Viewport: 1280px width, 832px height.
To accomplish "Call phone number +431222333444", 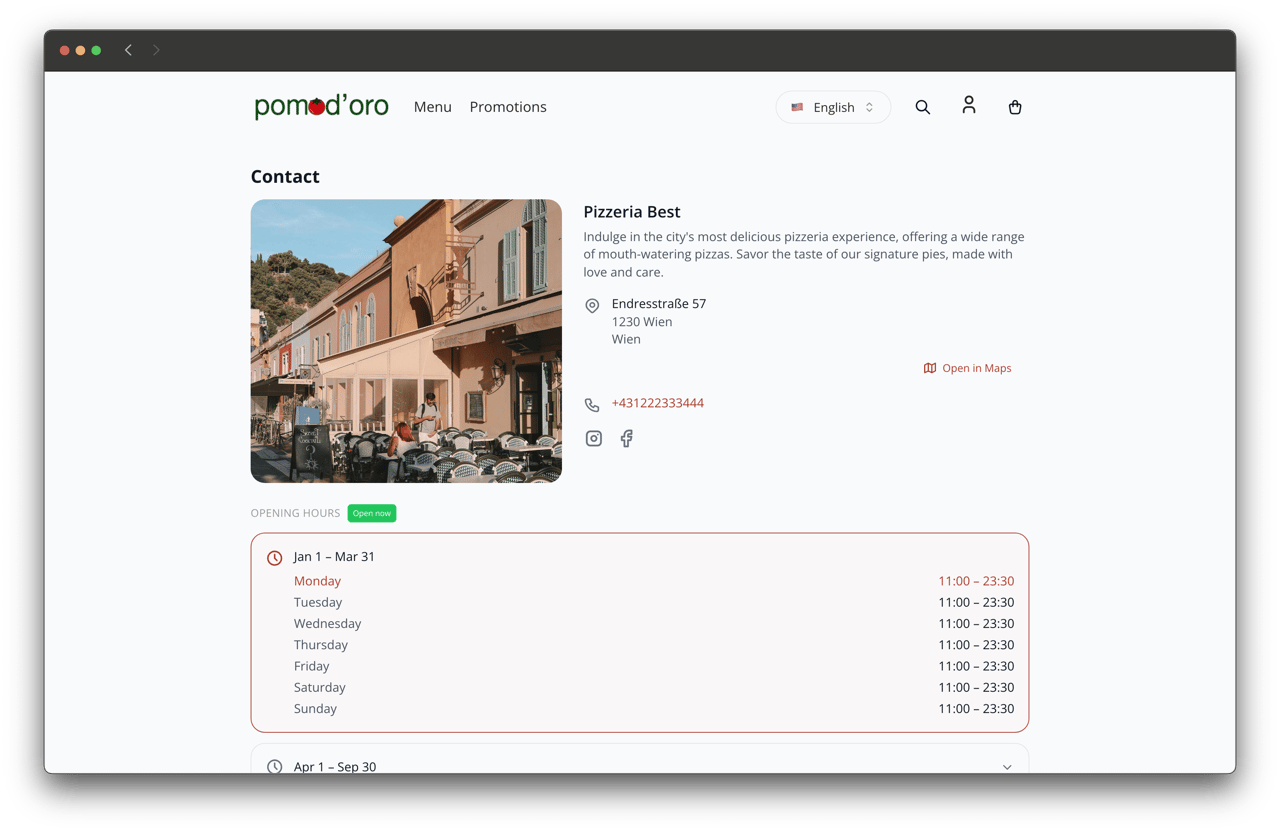I will (x=657, y=403).
